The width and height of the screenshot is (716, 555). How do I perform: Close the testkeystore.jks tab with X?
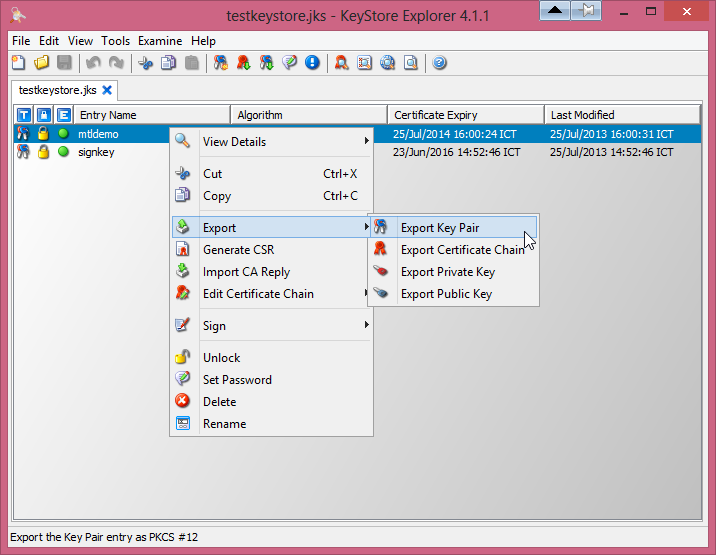[107, 90]
